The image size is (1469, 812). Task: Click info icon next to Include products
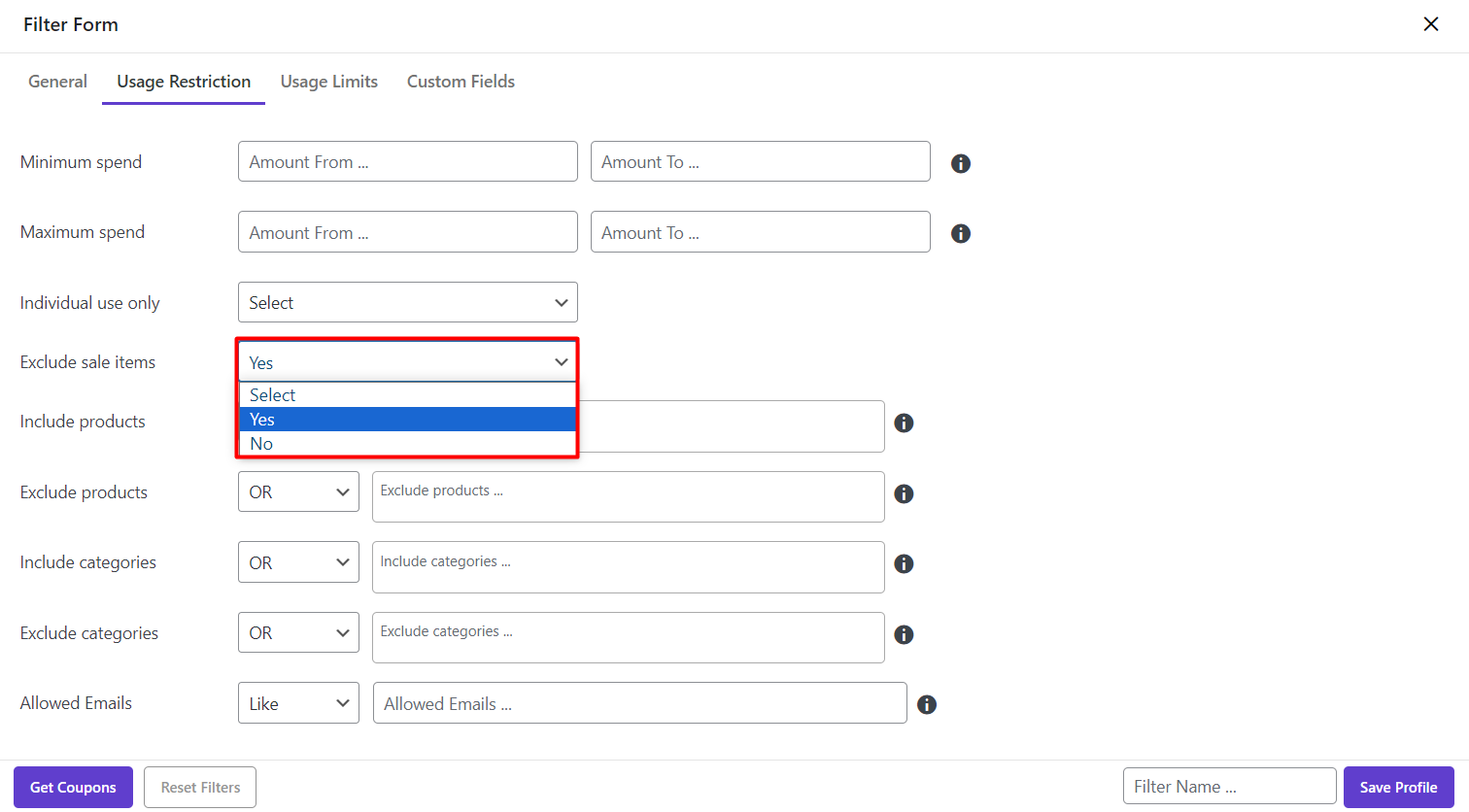(x=904, y=423)
